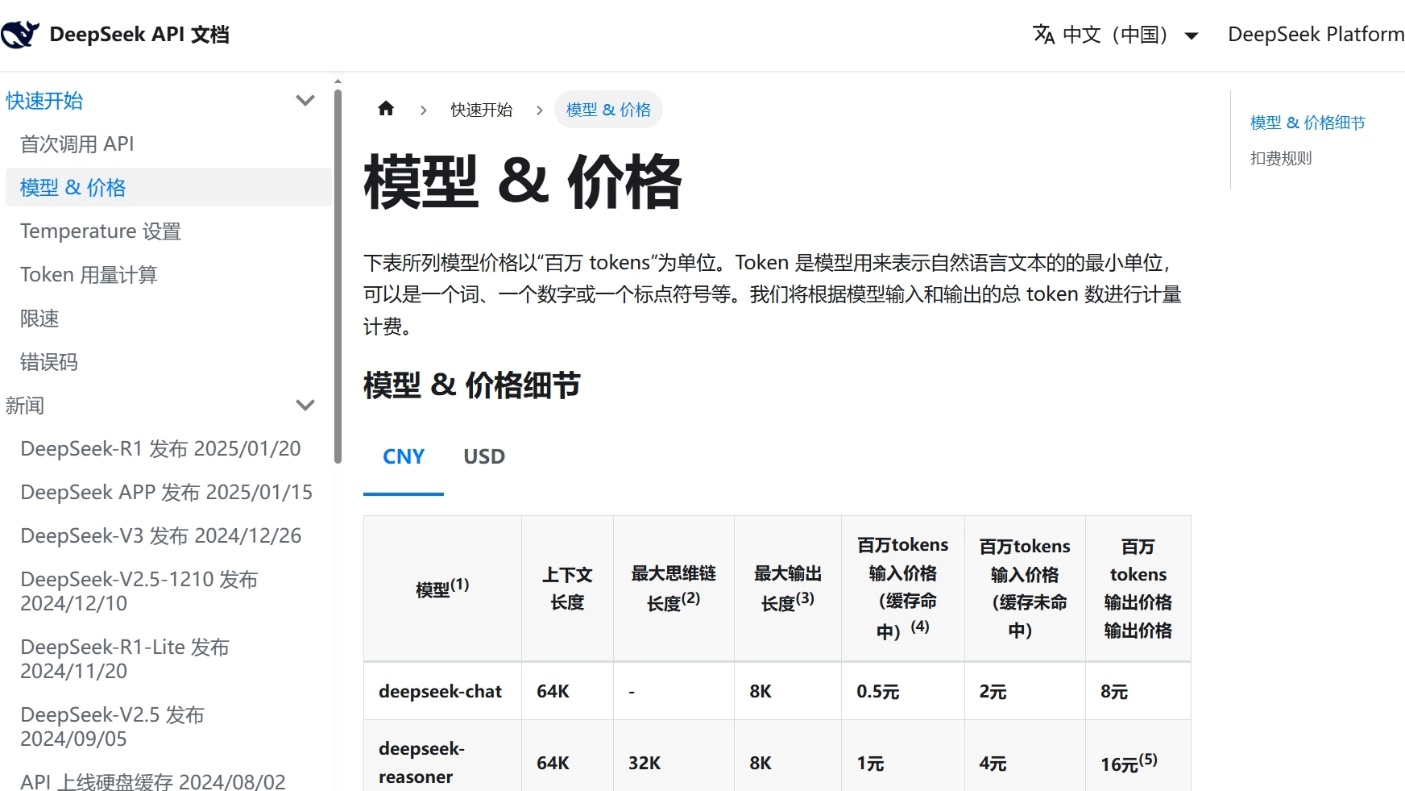1405x791 pixels.
Task: Open DeepSeek-R1-Lite 发布 2024/11/20 news
Action: (125, 659)
